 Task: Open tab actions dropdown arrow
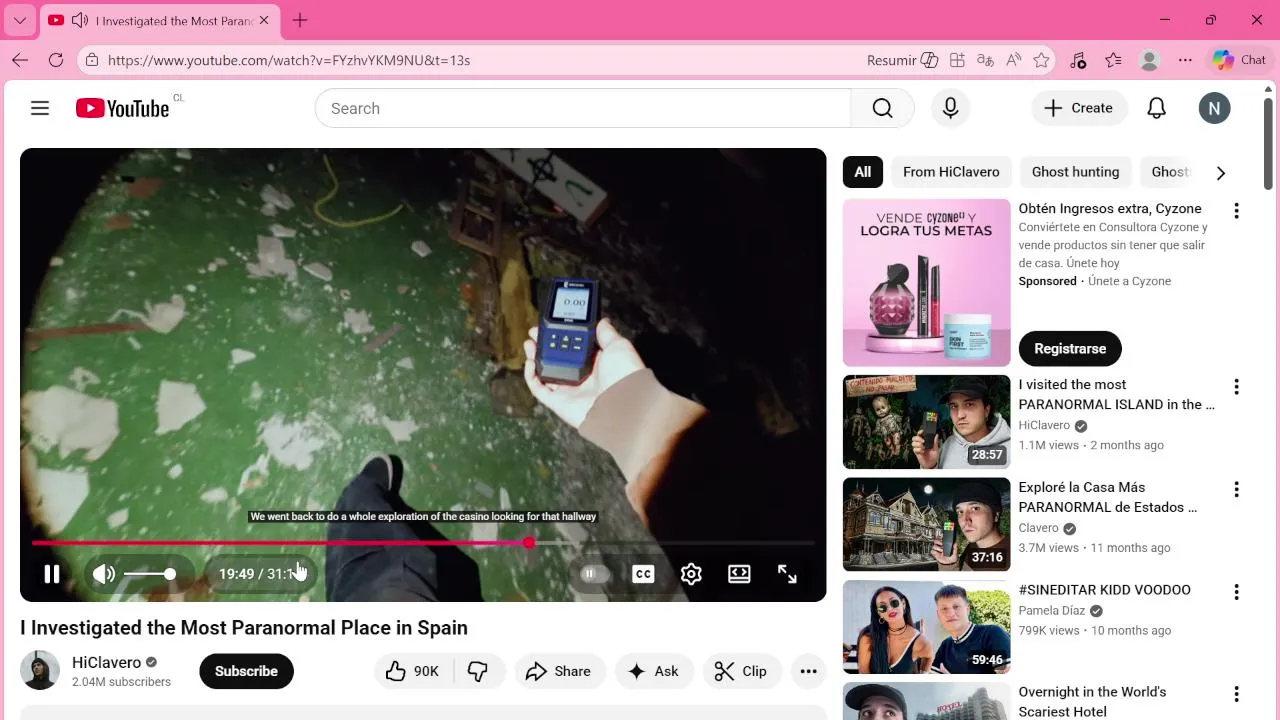pos(19,20)
